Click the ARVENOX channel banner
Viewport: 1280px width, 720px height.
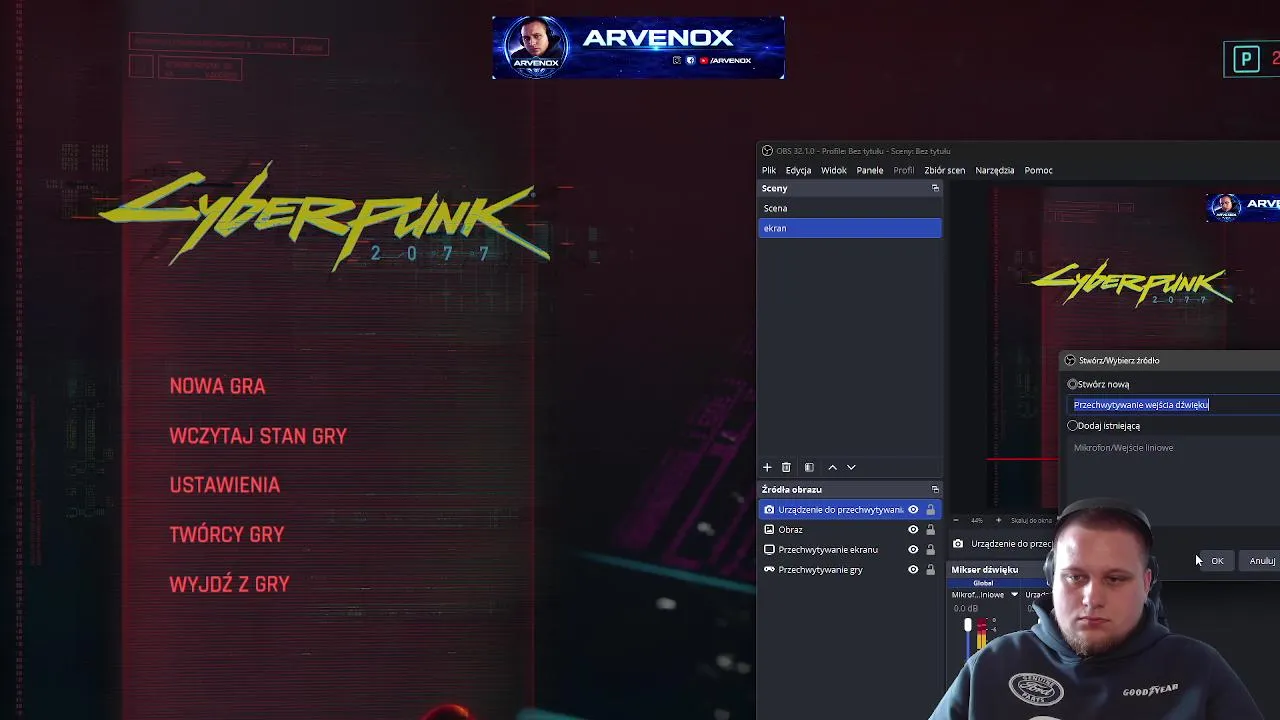point(638,47)
